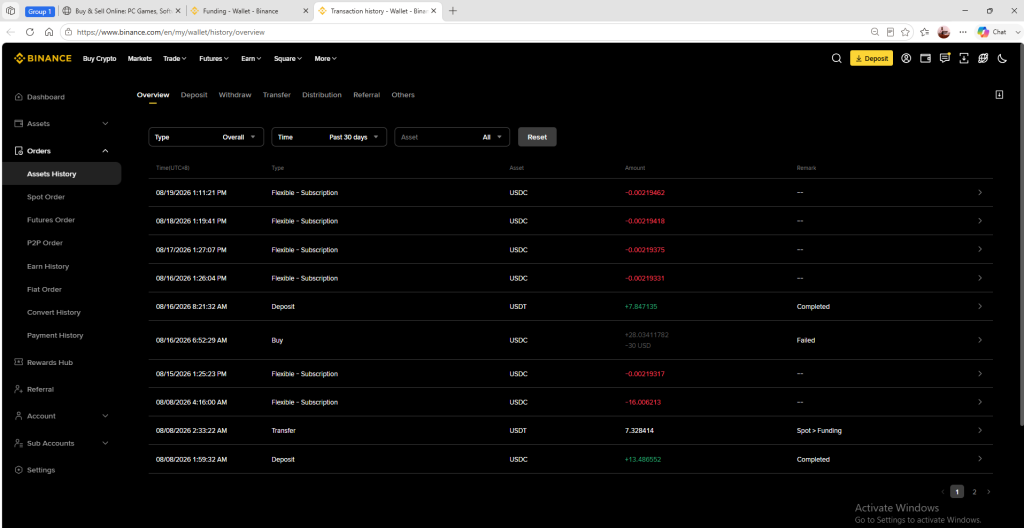Open the profile account icon

pyautogui.click(x=906, y=58)
